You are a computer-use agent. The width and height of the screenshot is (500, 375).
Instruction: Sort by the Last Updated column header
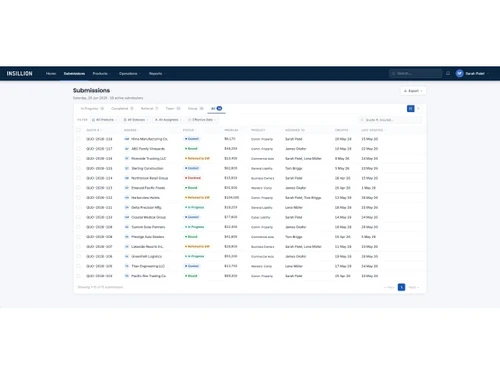pyautogui.click(x=372, y=130)
